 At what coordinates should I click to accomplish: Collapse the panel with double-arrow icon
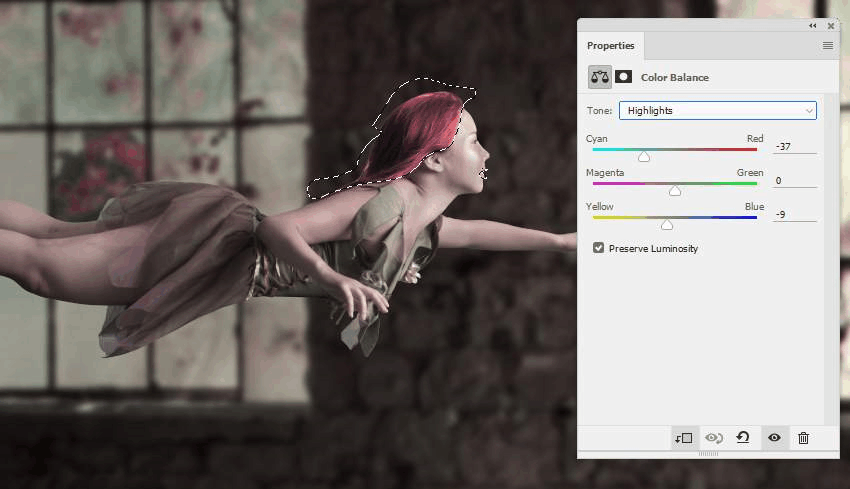click(812, 25)
